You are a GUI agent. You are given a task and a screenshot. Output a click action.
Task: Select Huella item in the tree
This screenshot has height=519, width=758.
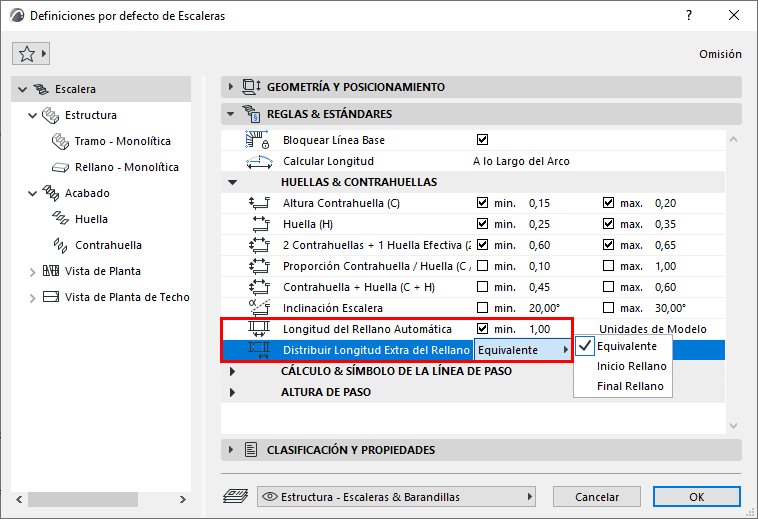91,219
